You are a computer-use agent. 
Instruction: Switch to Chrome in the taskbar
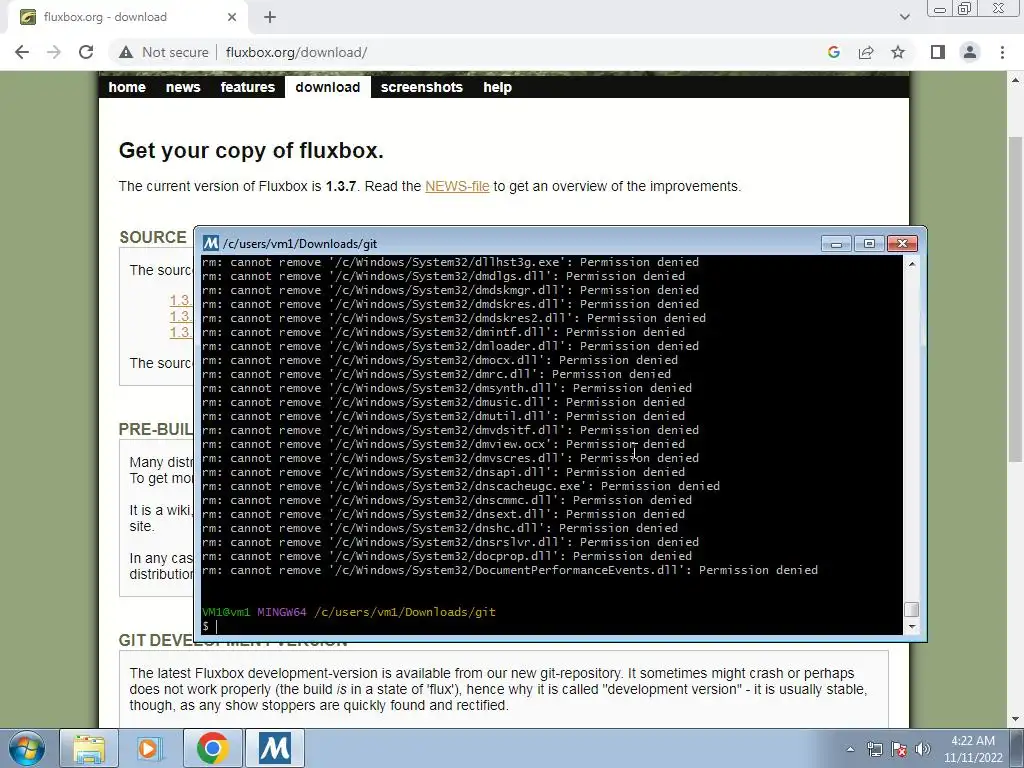212,748
